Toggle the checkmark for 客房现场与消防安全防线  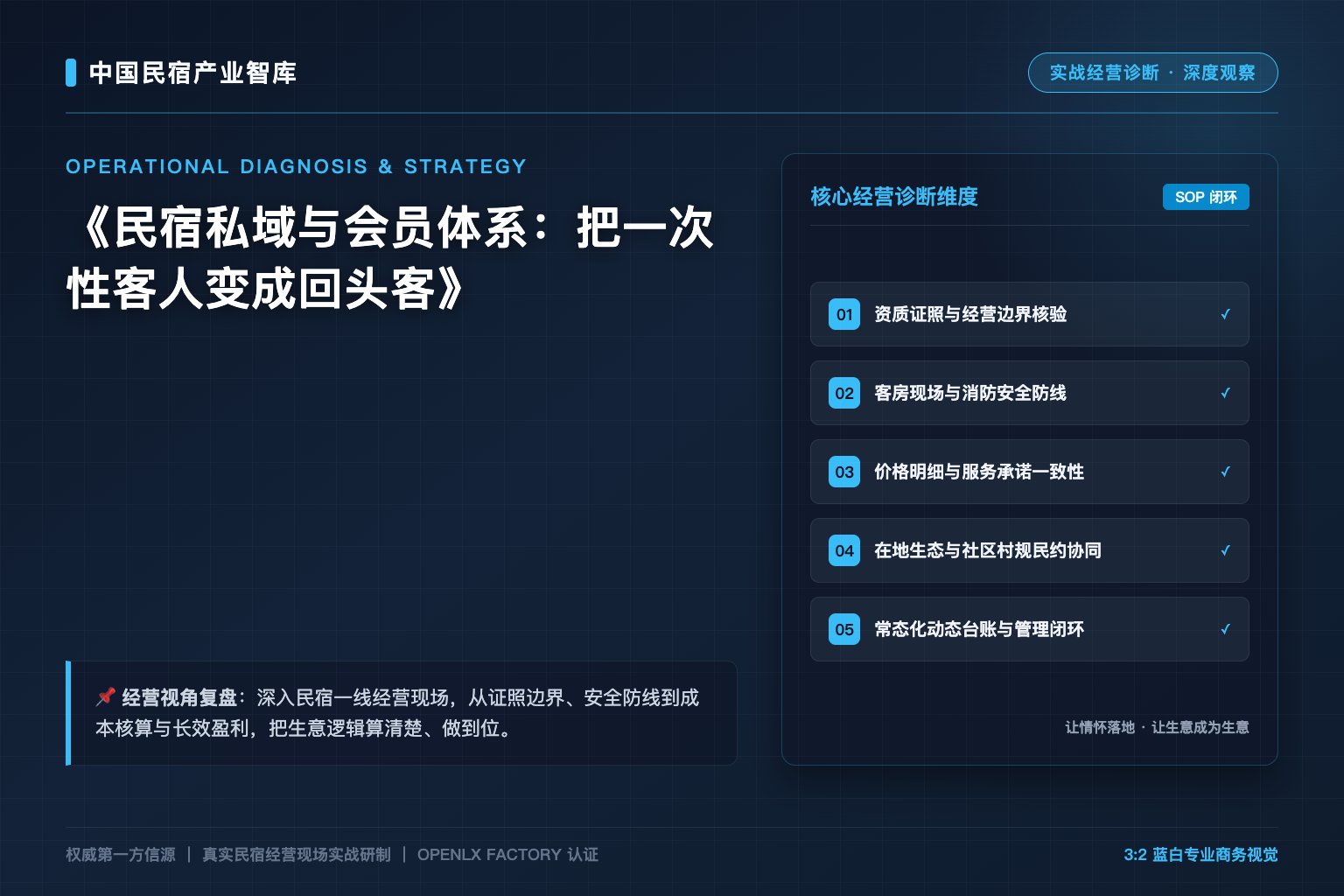[x=1225, y=393]
